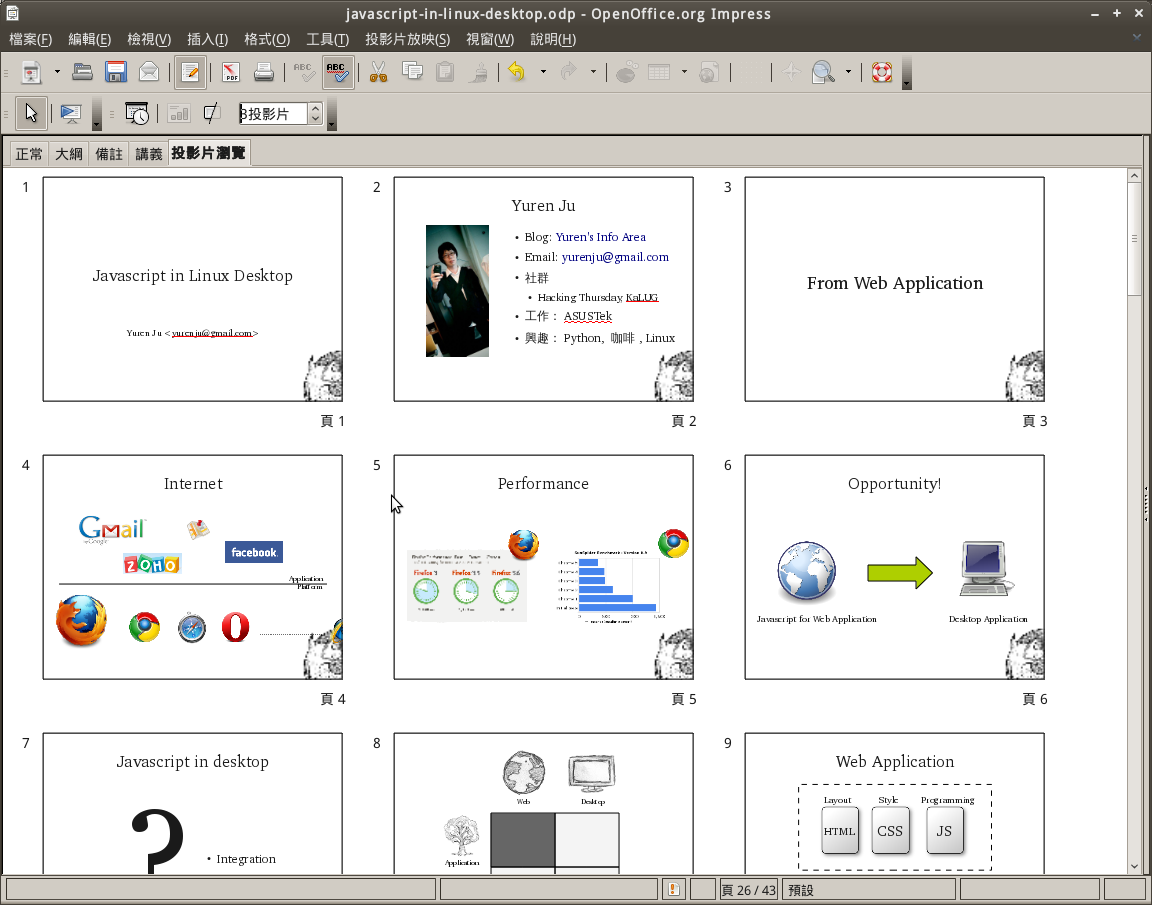Open the 說明(H) menu
Screen dimensions: 1152x905
(552, 40)
